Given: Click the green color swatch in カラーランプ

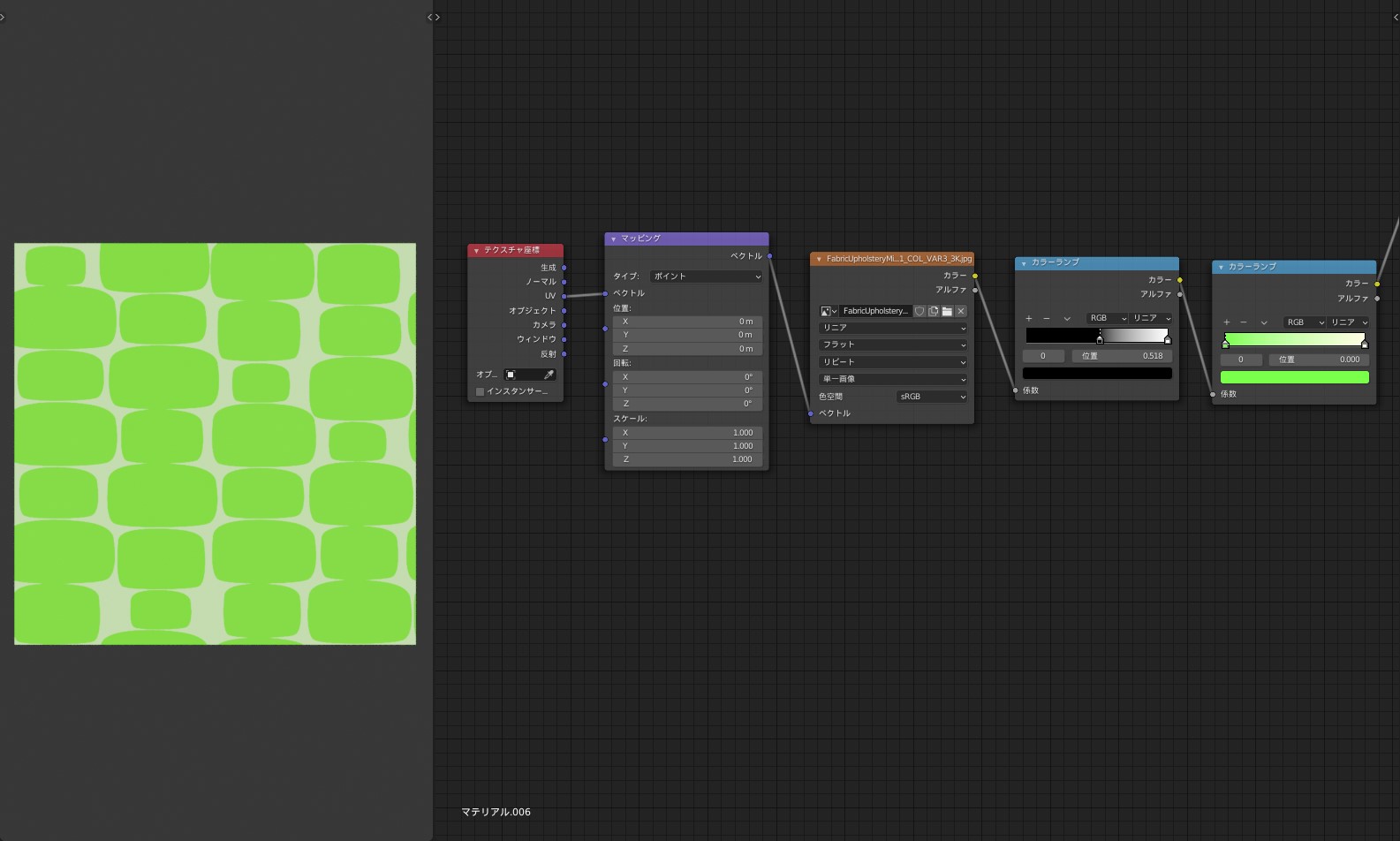Looking at the screenshot, I should pyautogui.click(x=1294, y=377).
